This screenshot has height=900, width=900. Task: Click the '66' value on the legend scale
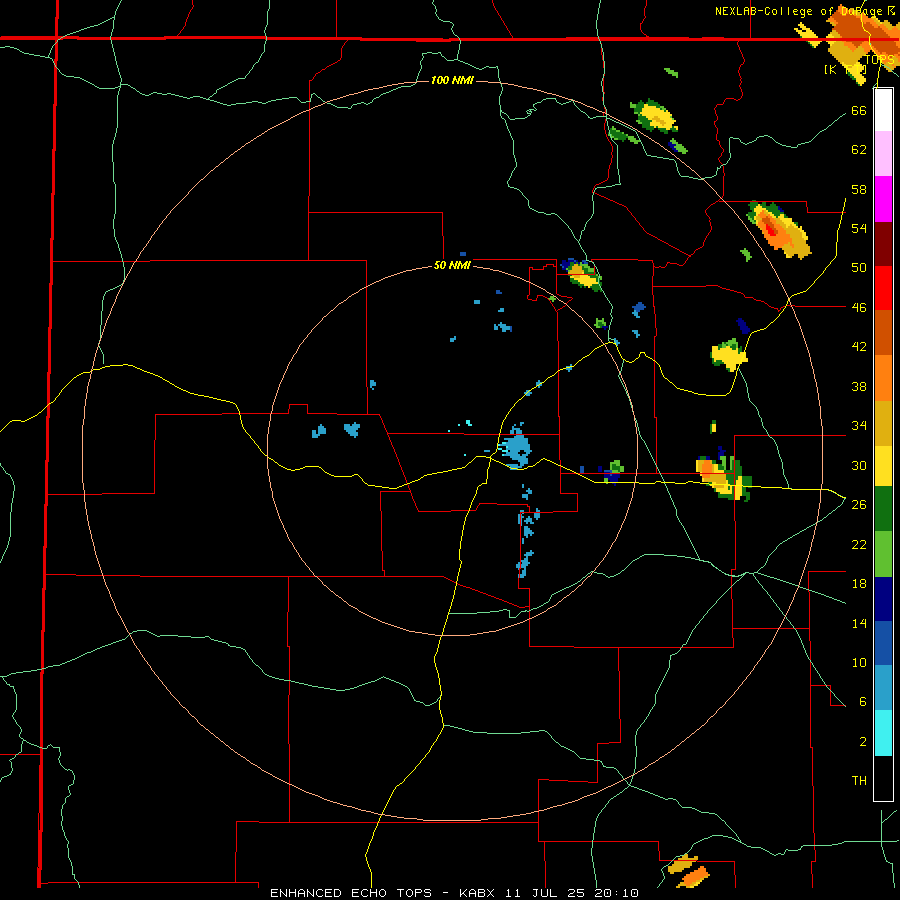point(859,110)
